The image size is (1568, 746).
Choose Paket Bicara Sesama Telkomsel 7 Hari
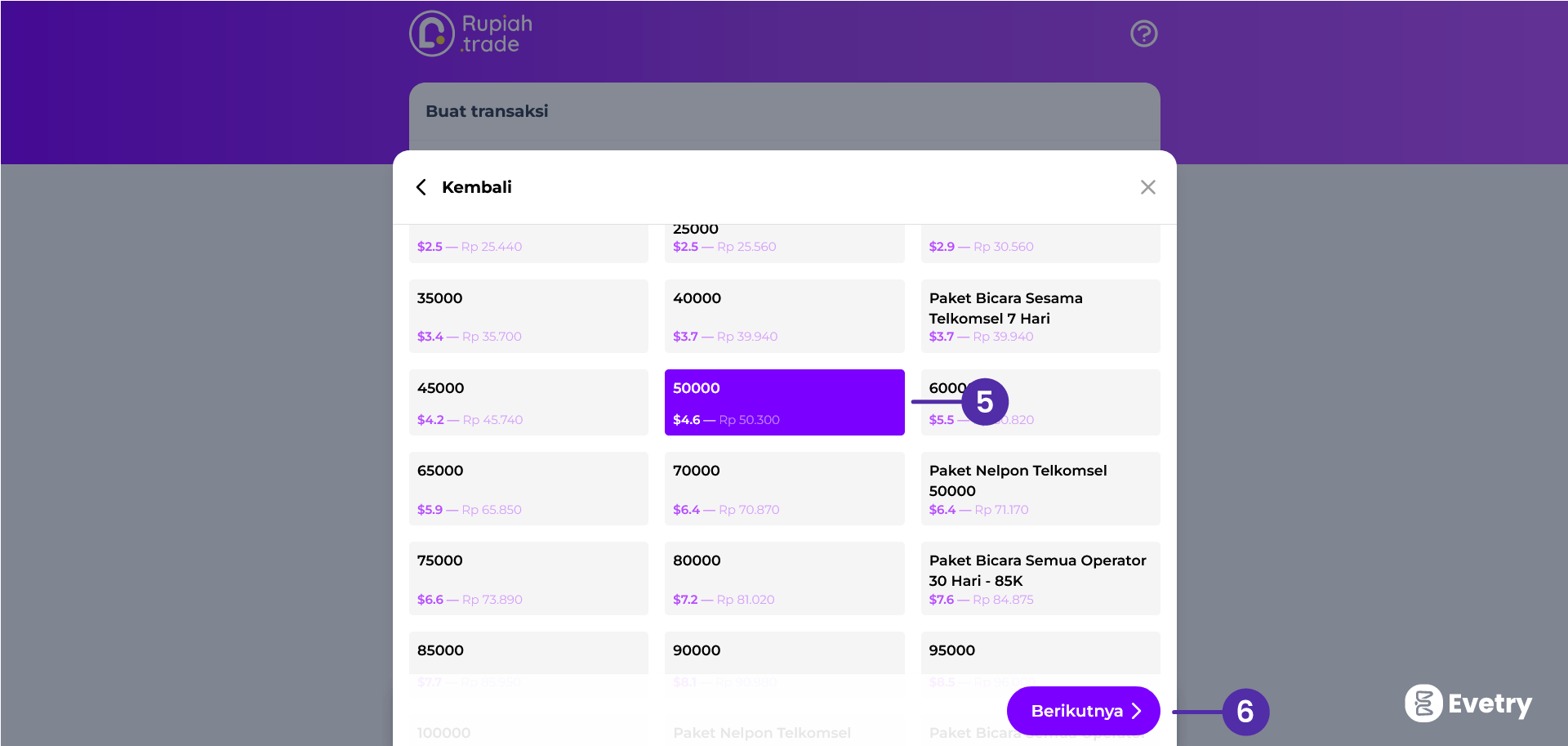[1040, 316]
